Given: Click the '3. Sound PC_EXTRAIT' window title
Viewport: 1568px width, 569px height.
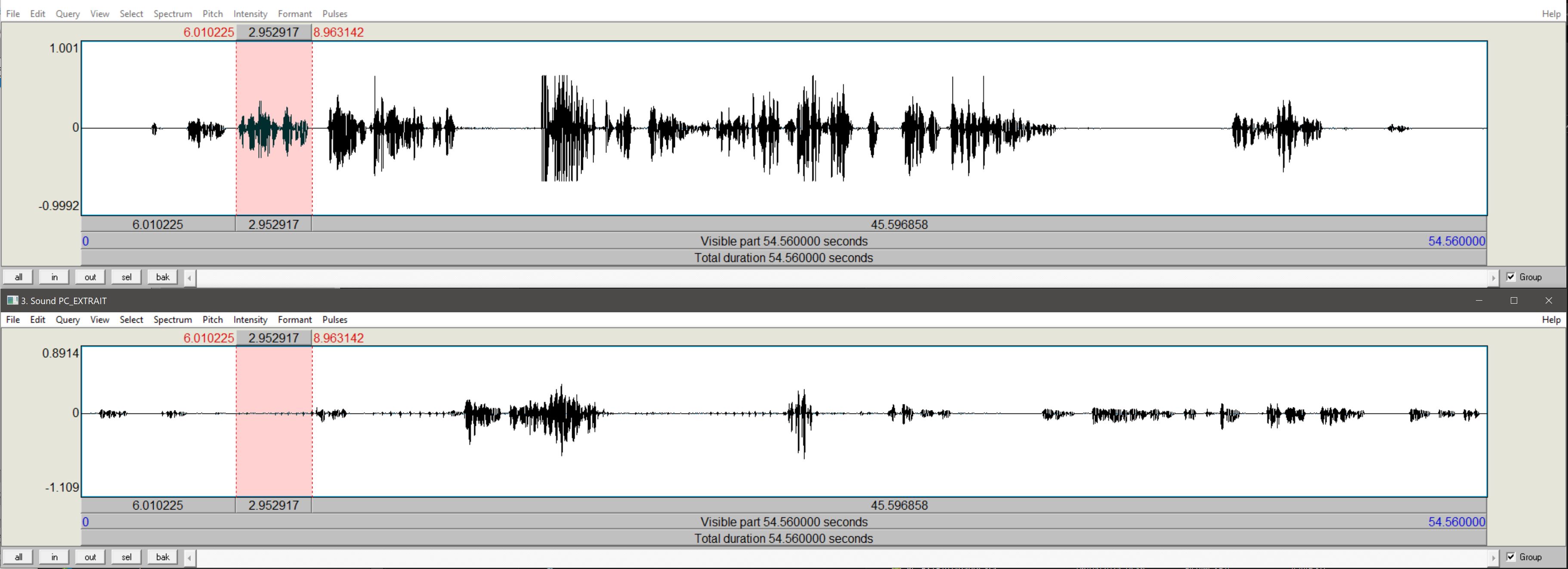Looking at the screenshot, I should (x=64, y=300).
